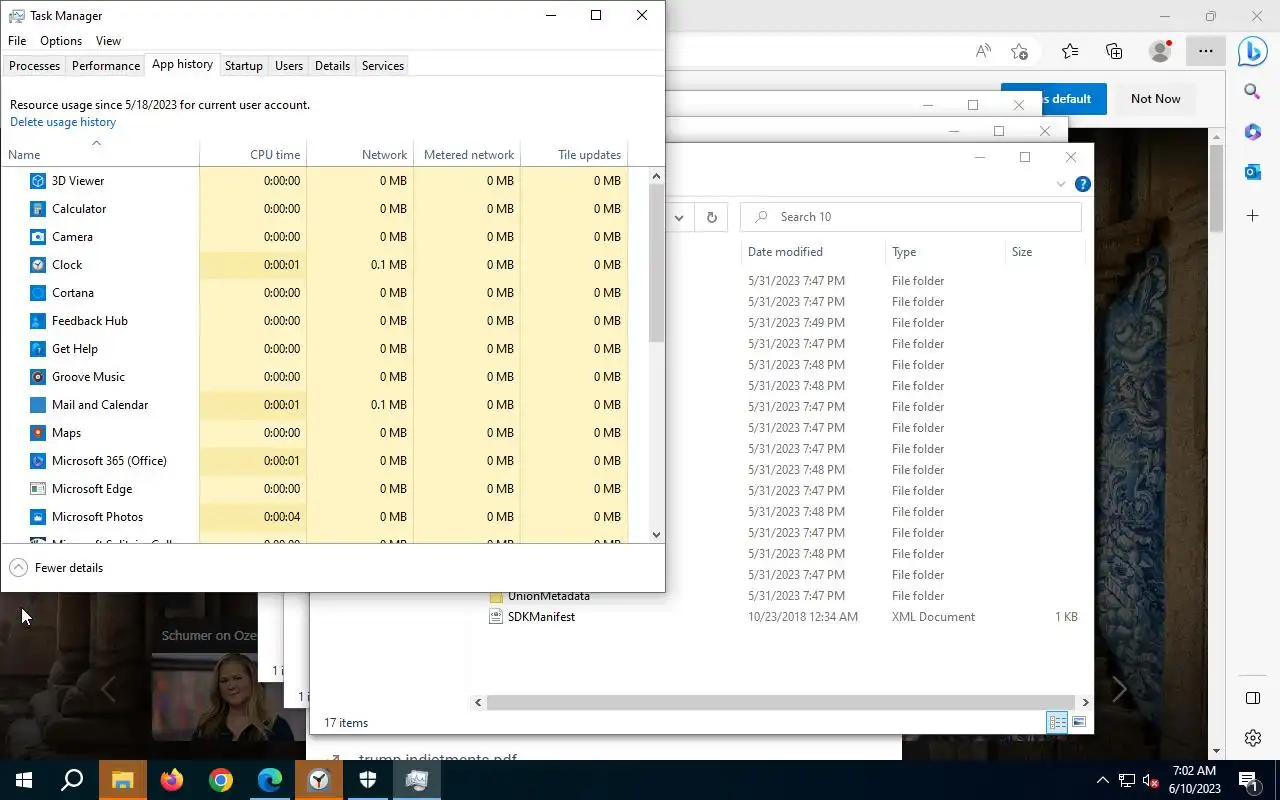Click the Task Manager taskbar button
This screenshot has height=800, width=1280.
click(417, 780)
